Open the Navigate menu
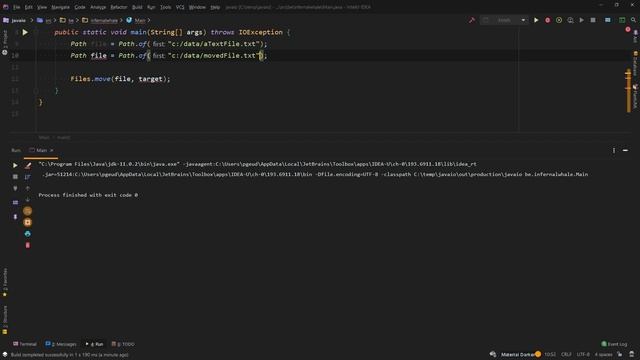This screenshot has width=640, height=360. (60, 7)
